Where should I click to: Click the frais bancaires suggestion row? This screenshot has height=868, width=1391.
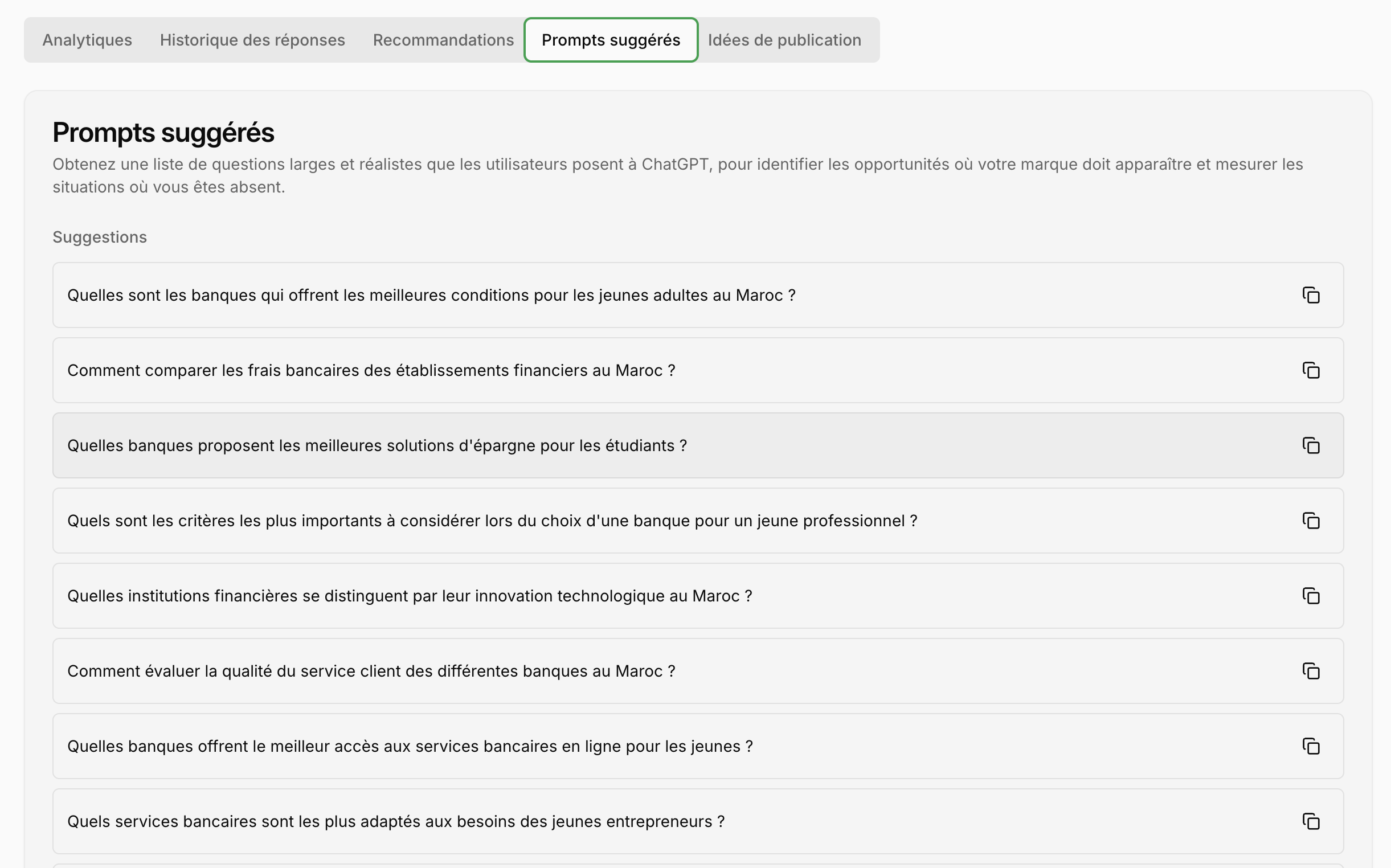pyautogui.click(x=371, y=370)
